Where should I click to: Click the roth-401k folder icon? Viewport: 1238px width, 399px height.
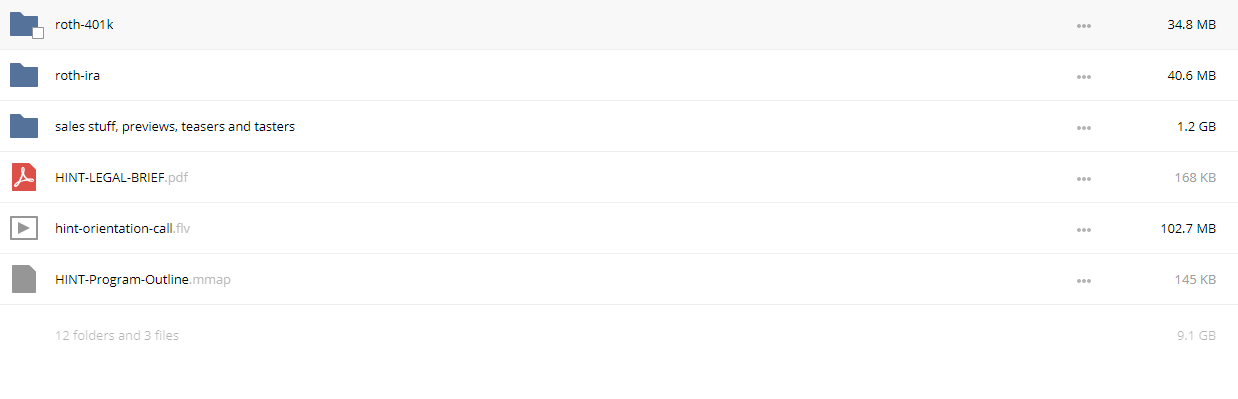point(24,24)
